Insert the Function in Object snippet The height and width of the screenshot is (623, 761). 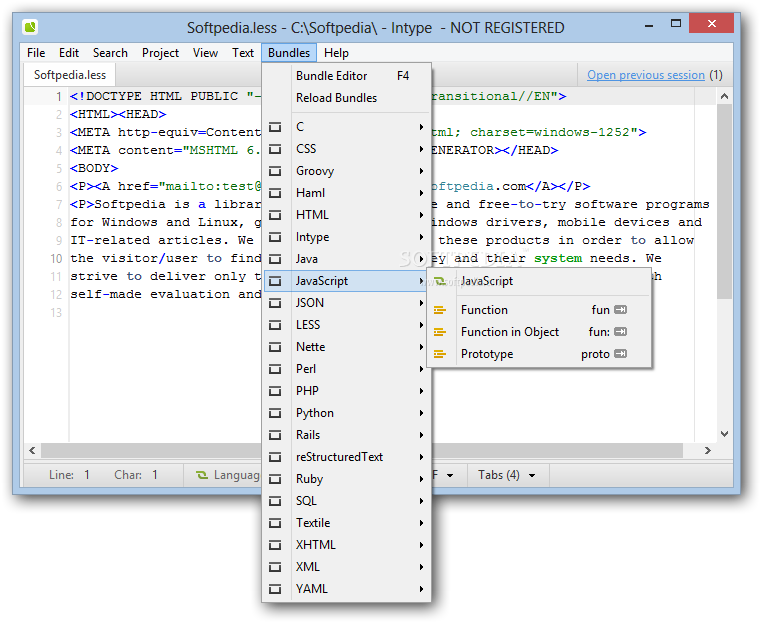(539, 332)
